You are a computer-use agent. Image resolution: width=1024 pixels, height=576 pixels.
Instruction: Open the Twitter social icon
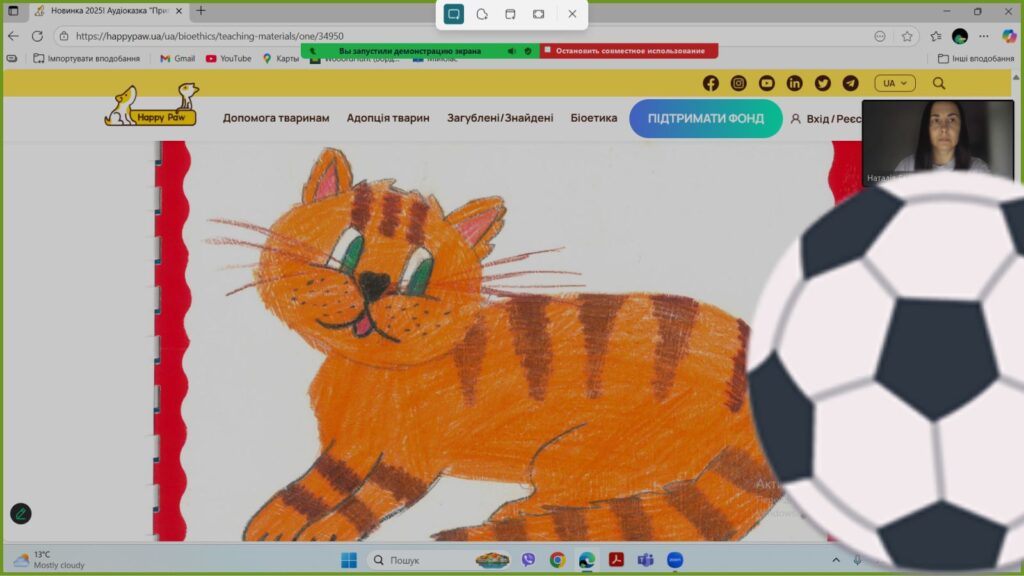[822, 83]
